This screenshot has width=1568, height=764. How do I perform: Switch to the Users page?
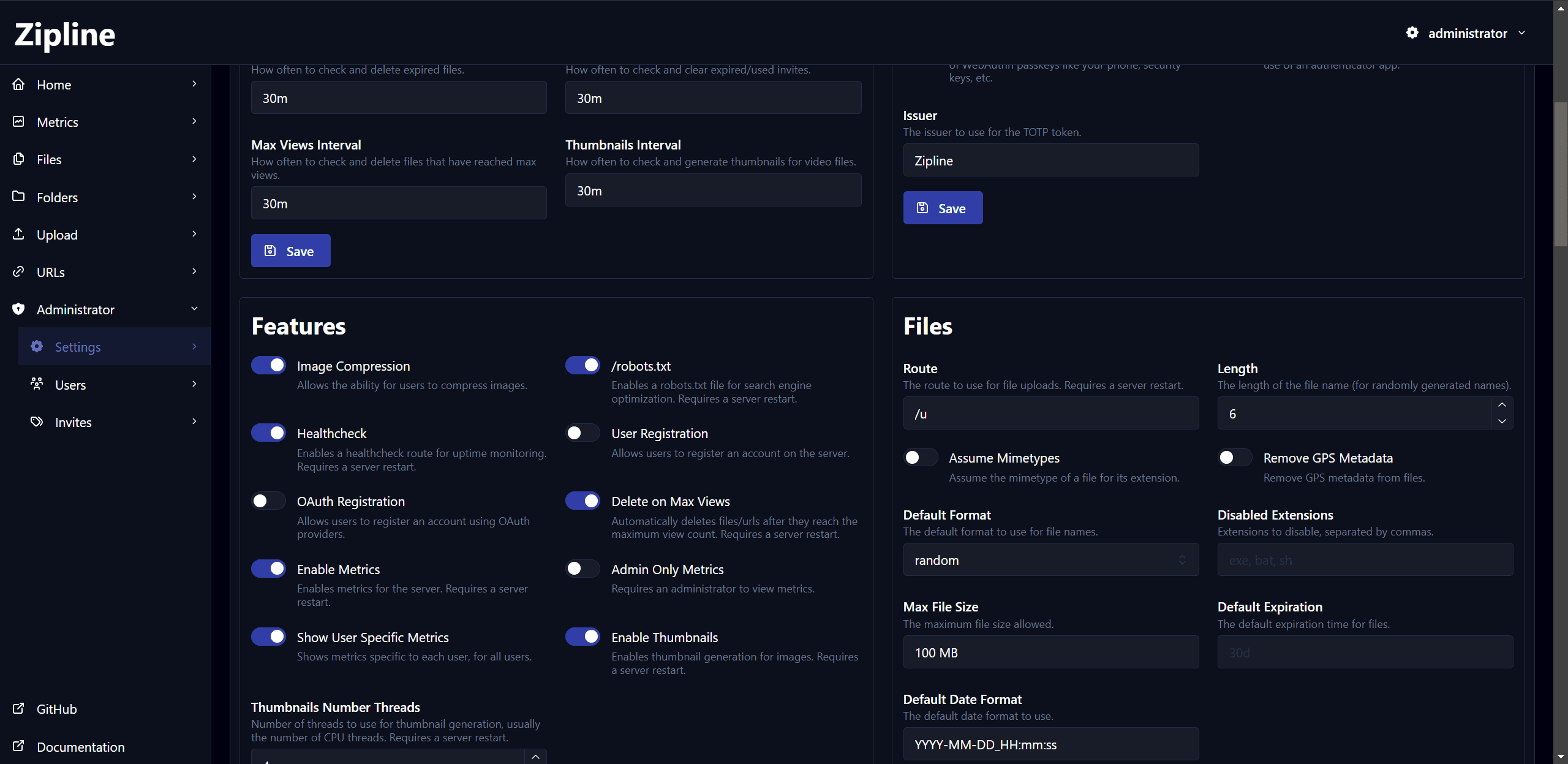pos(70,384)
